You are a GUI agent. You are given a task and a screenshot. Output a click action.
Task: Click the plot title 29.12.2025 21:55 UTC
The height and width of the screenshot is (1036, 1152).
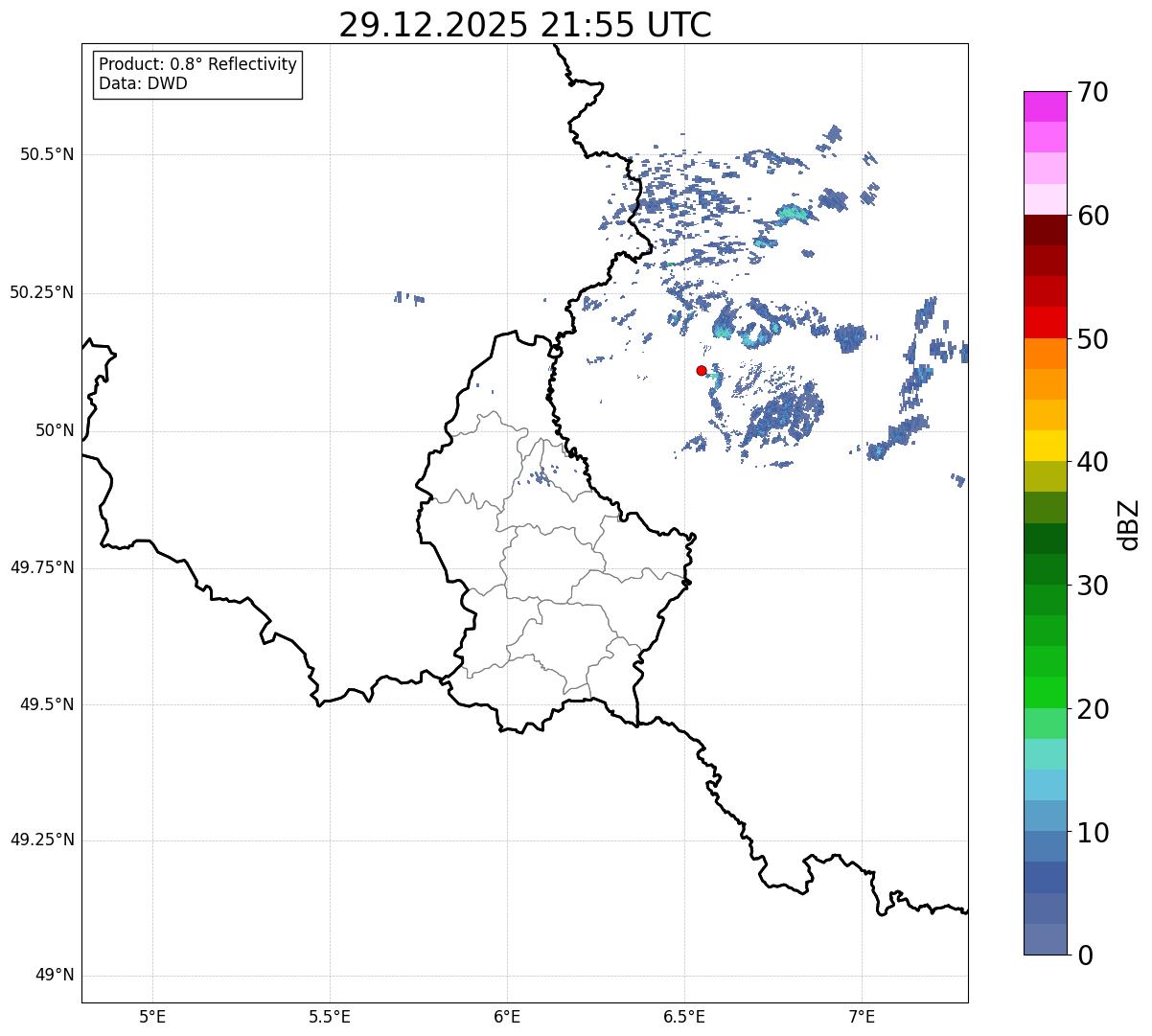click(x=525, y=25)
